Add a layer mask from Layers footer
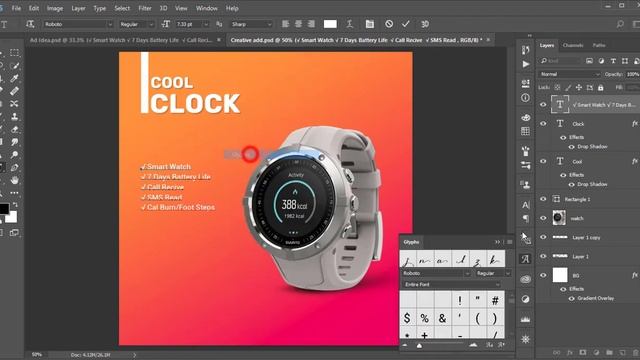Viewport: 640px width, 360px height. click(x=583, y=352)
